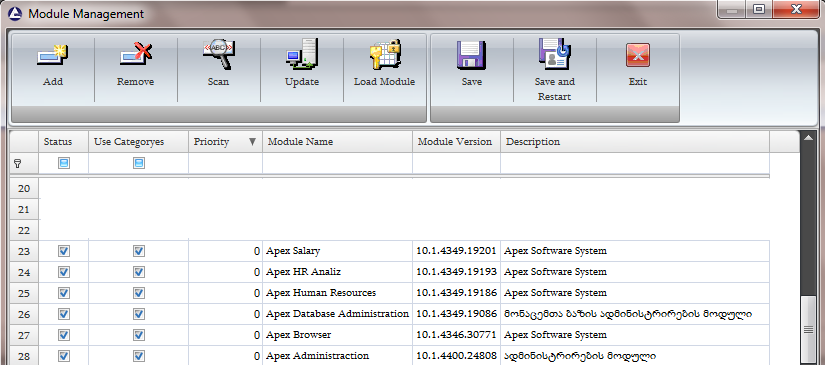Viewport: 825px width, 365px height.
Task: Run the Scan tool
Action: [x=218, y=55]
